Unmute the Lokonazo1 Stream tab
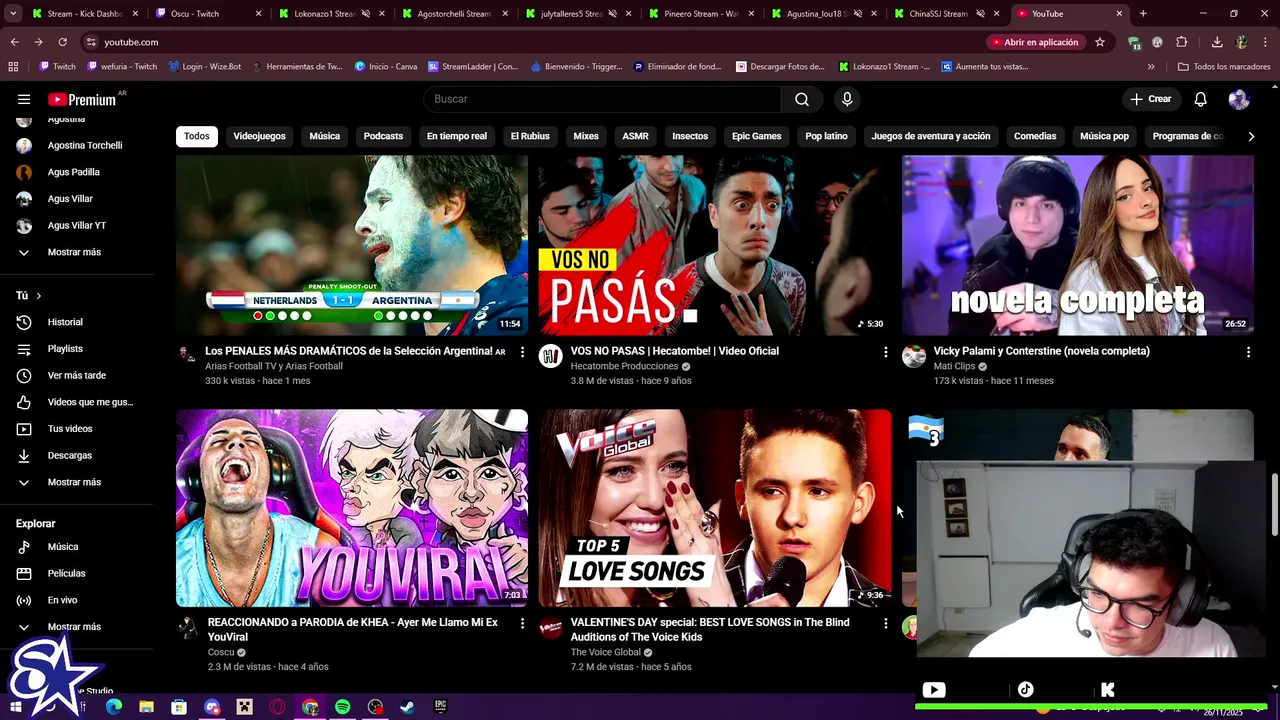Viewport: 1280px width, 720px height. 365,14
